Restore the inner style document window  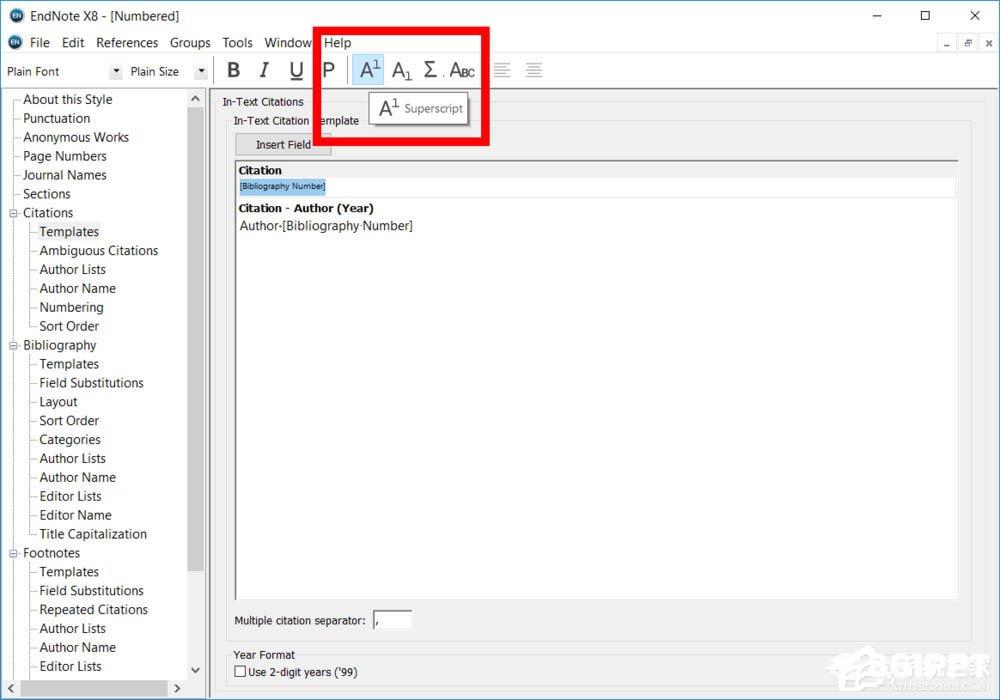967,43
